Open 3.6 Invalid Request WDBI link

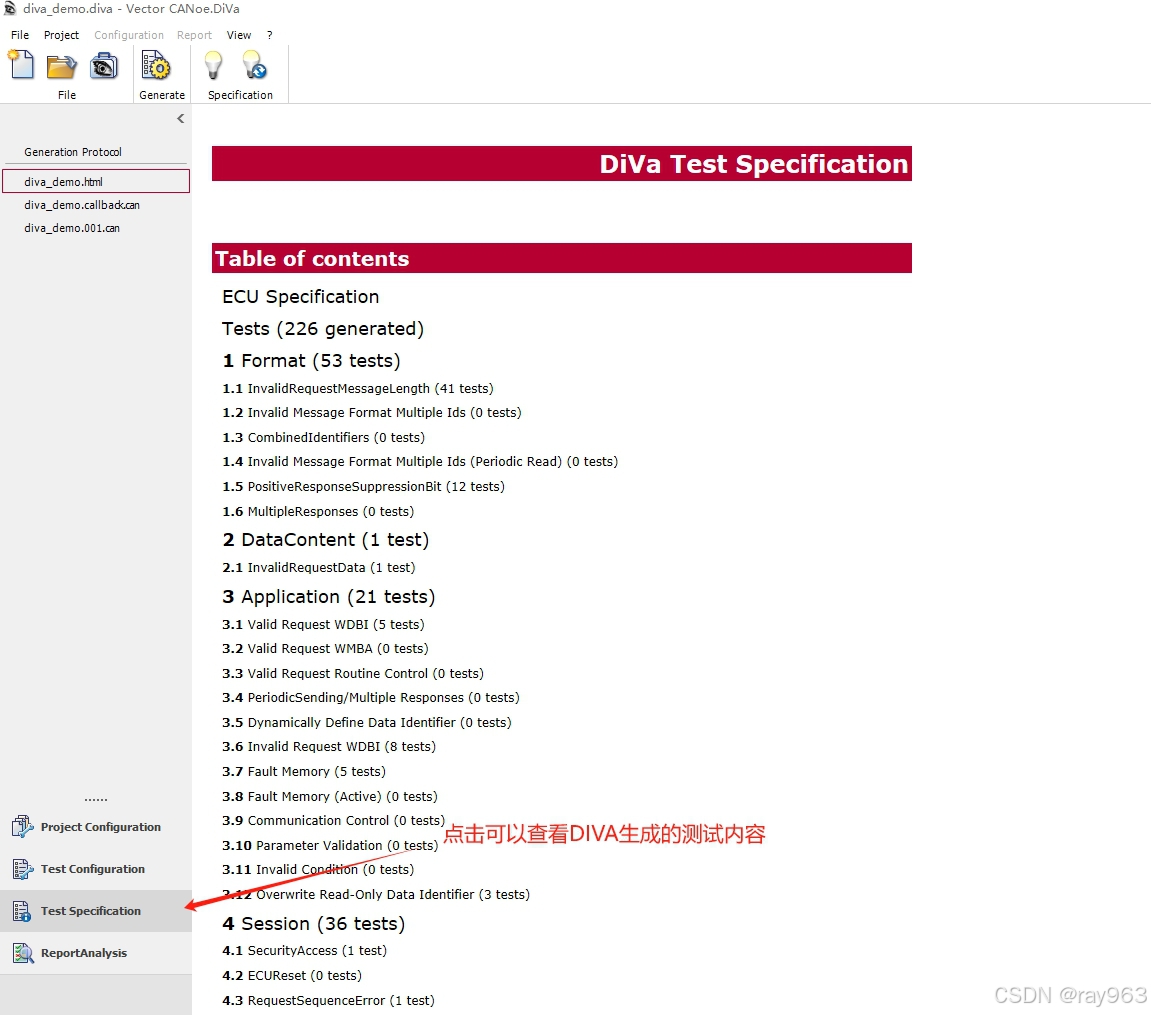pos(329,746)
